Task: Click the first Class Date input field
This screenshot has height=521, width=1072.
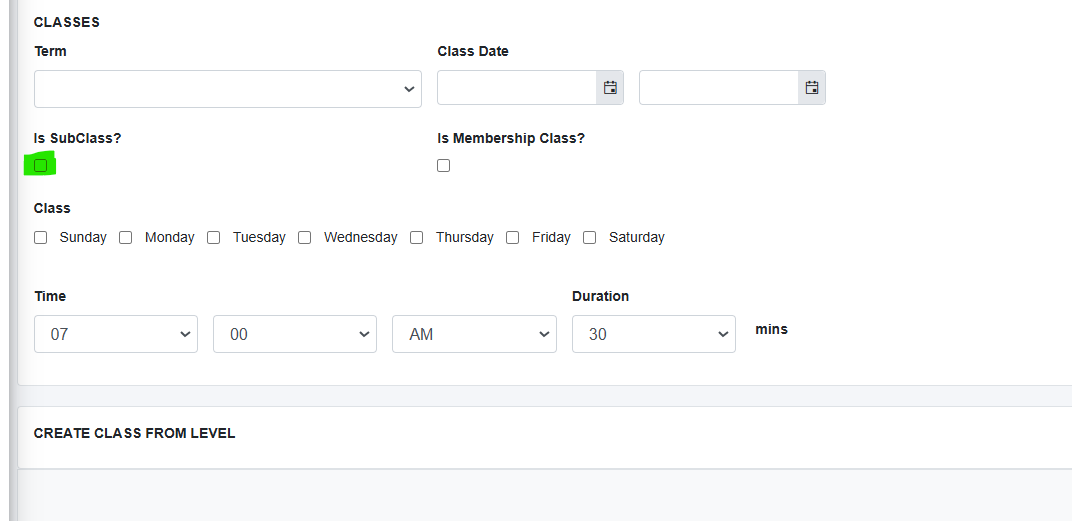Action: pyautogui.click(x=517, y=88)
